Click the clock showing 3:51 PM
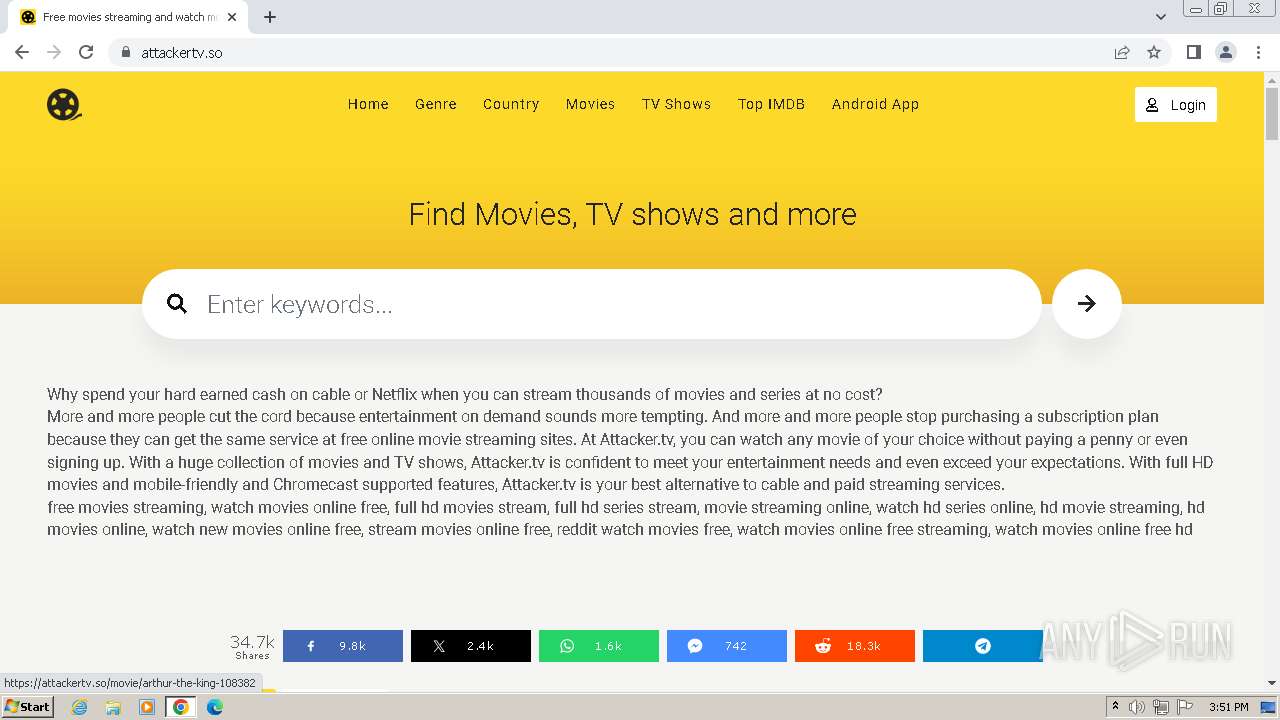The width and height of the screenshot is (1280, 720). (1229, 707)
